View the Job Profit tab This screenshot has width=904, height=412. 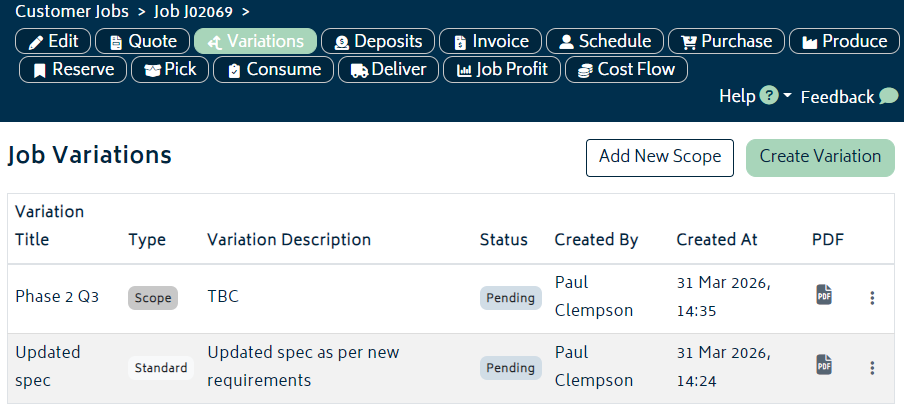point(502,69)
